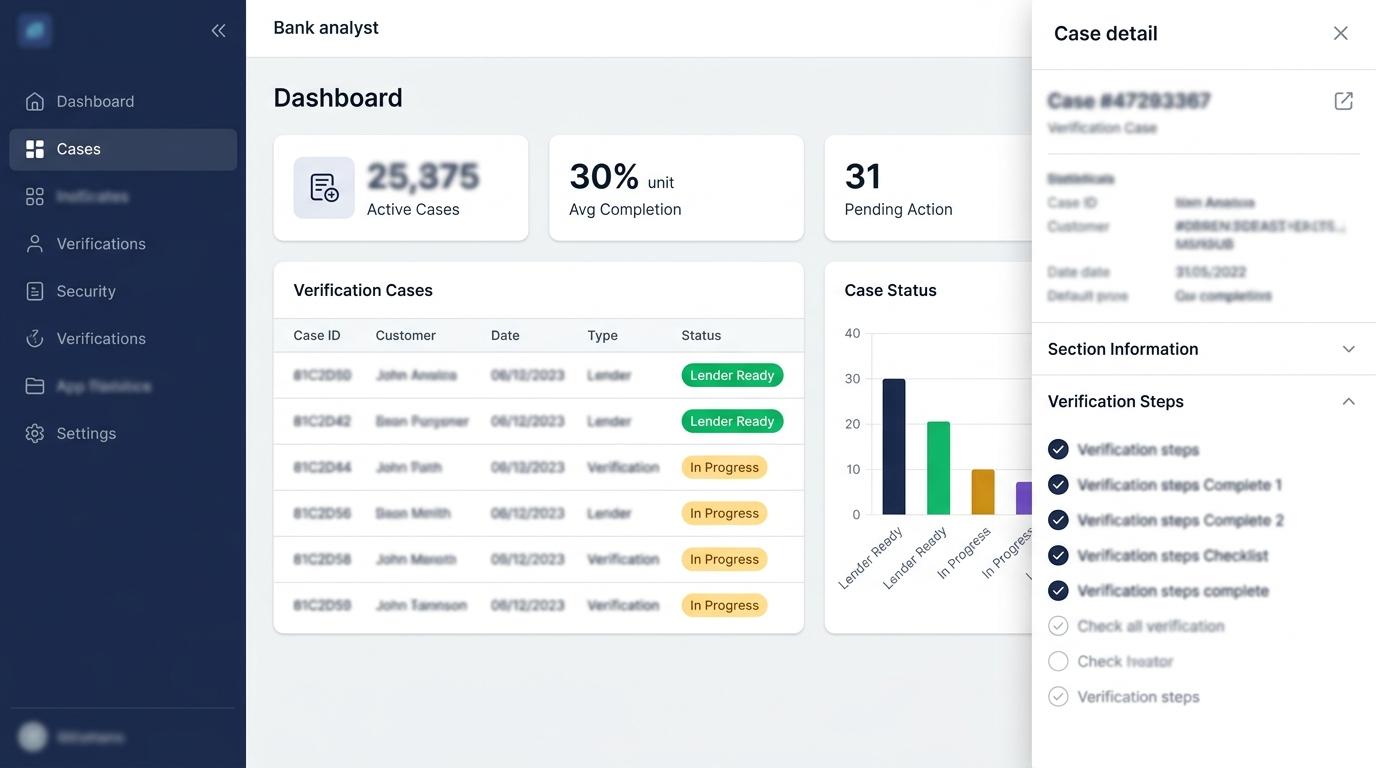This screenshot has height=768, width=1376.
Task: Click the green bar in Case Status chart
Action: click(938, 468)
